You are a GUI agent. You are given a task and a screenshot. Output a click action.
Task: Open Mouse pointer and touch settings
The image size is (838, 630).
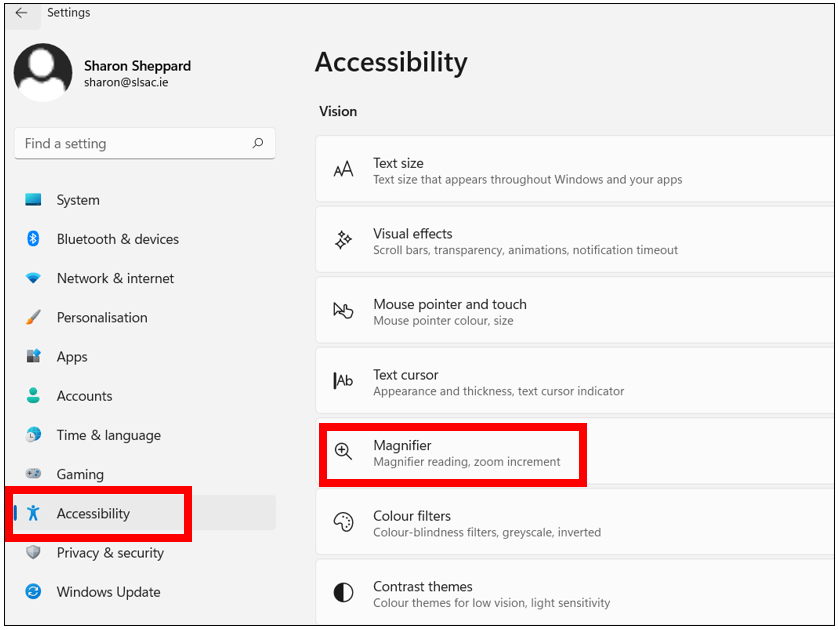click(x=575, y=310)
